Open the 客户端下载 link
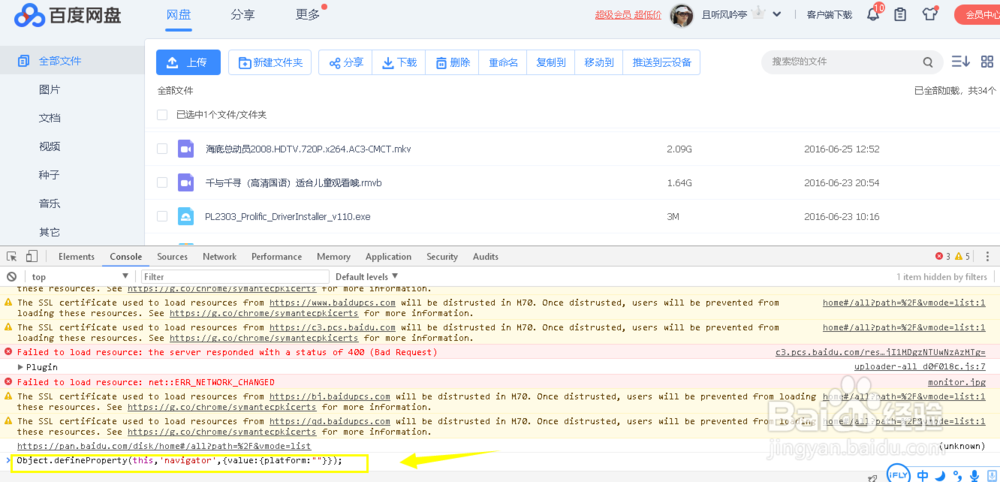The width and height of the screenshot is (1000, 482). click(829, 15)
